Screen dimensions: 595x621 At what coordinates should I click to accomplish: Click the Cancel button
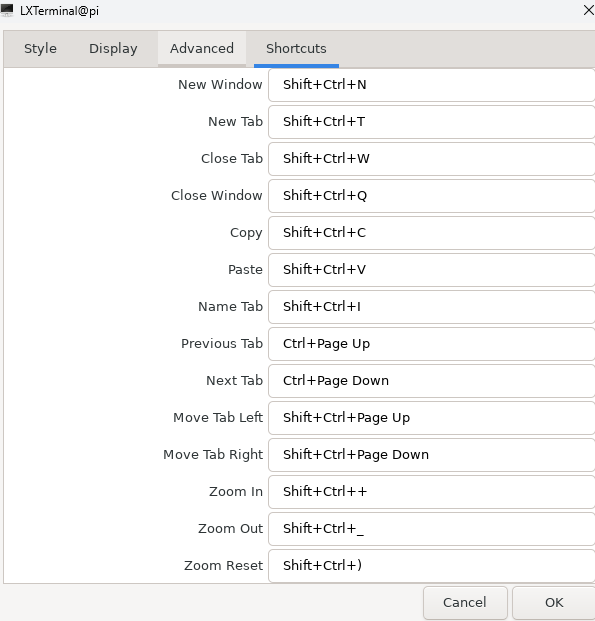(465, 602)
